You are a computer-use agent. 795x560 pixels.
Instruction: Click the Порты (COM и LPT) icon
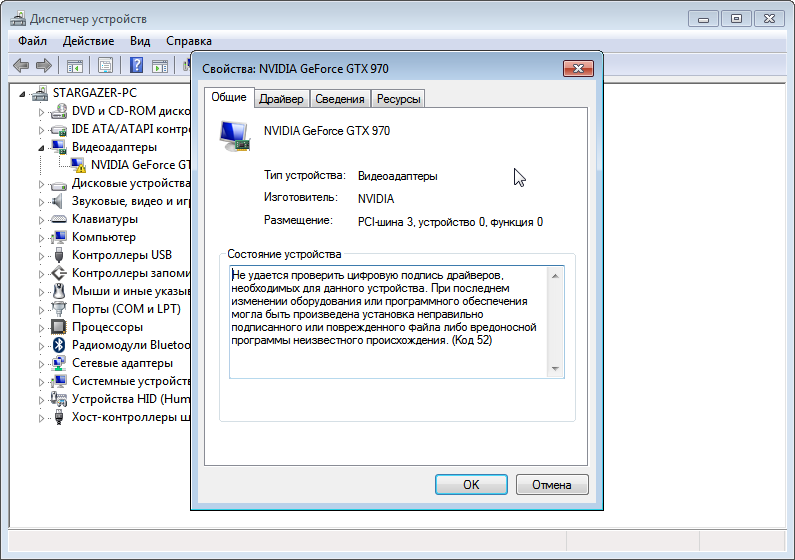click(x=59, y=309)
